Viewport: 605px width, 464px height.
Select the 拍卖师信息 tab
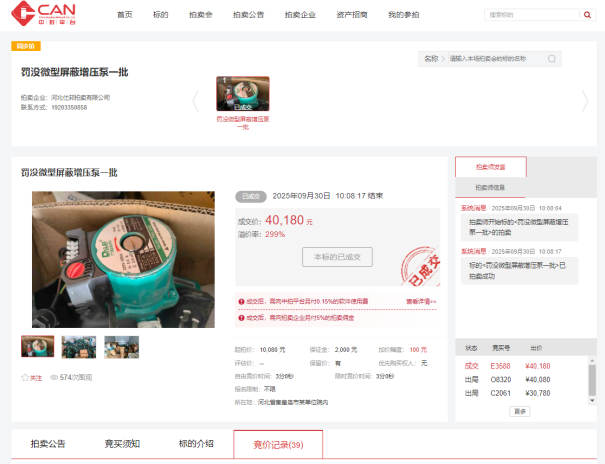pos(490,187)
